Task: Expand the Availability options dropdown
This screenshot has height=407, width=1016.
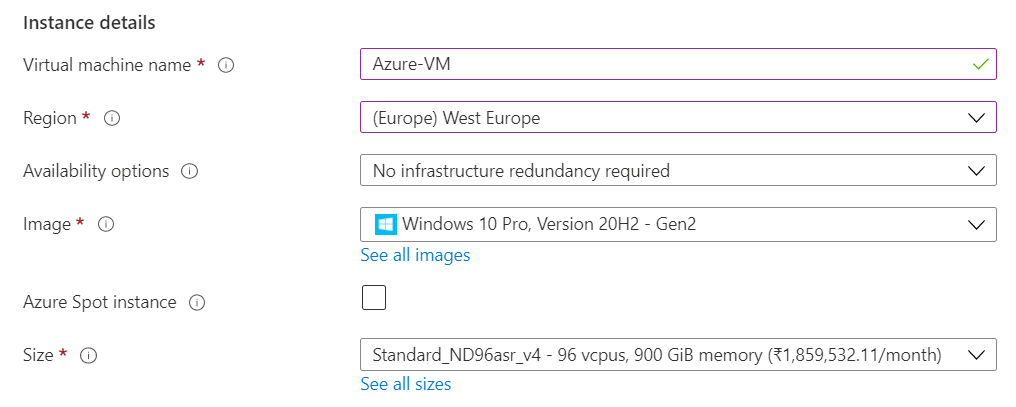Action: tap(660, 171)
